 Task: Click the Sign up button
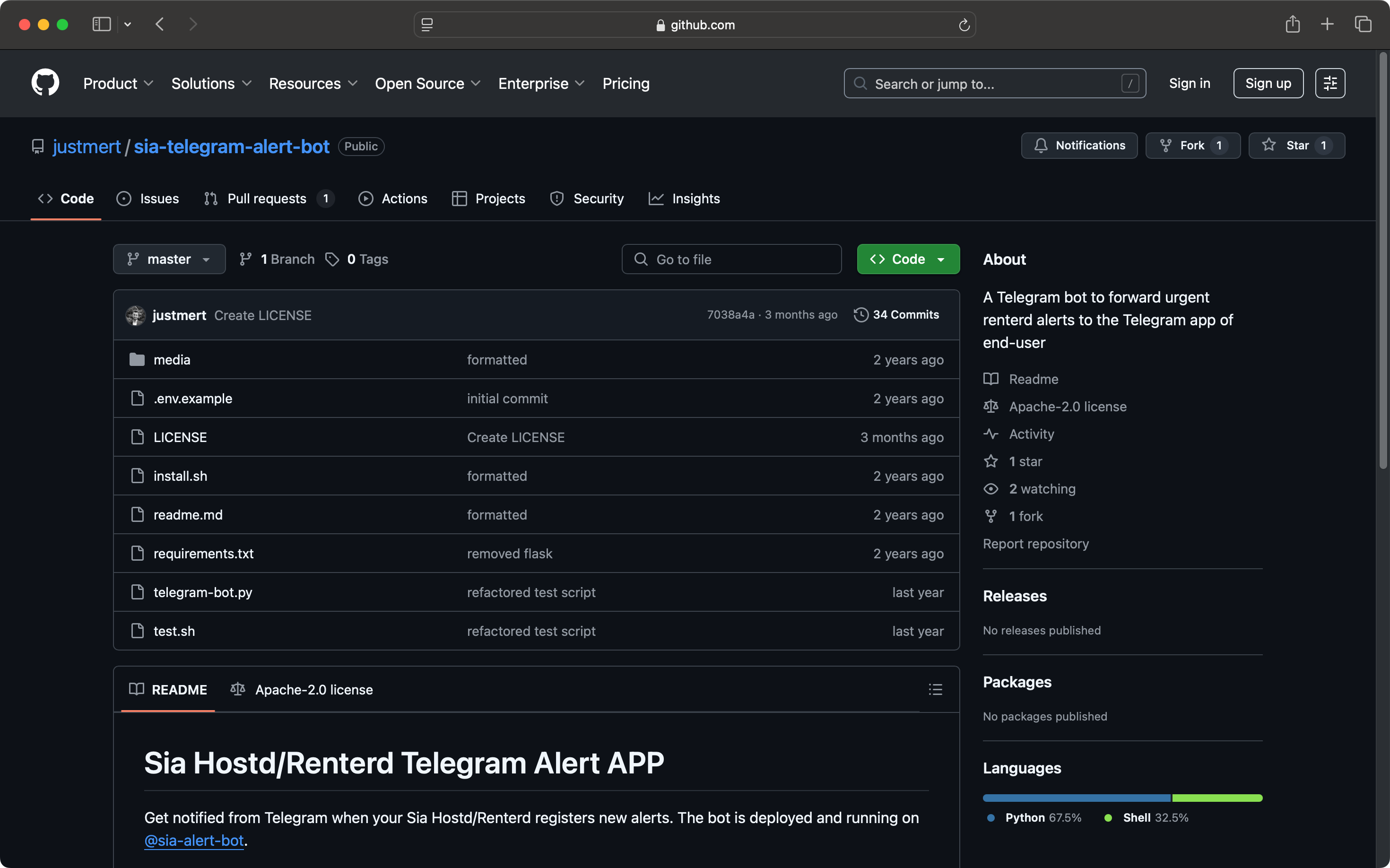click(1268, 83)
